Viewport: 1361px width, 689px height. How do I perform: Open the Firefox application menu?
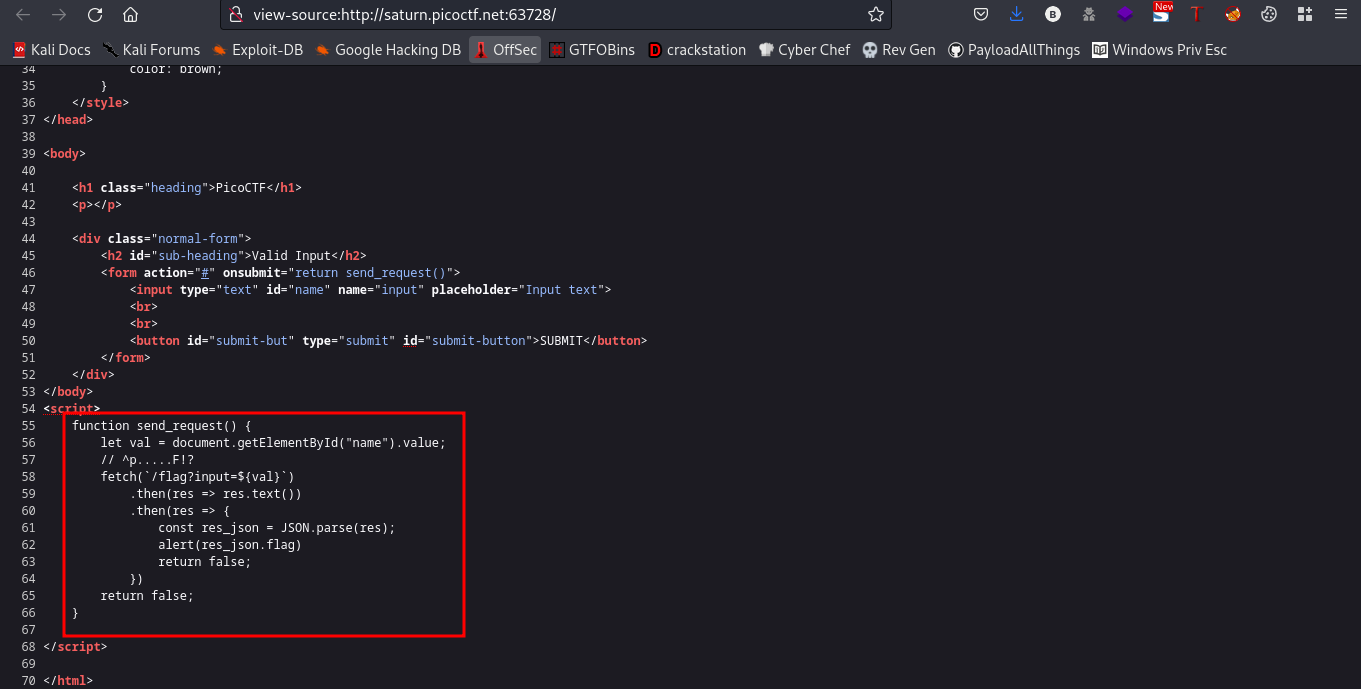pos(1340,14)
